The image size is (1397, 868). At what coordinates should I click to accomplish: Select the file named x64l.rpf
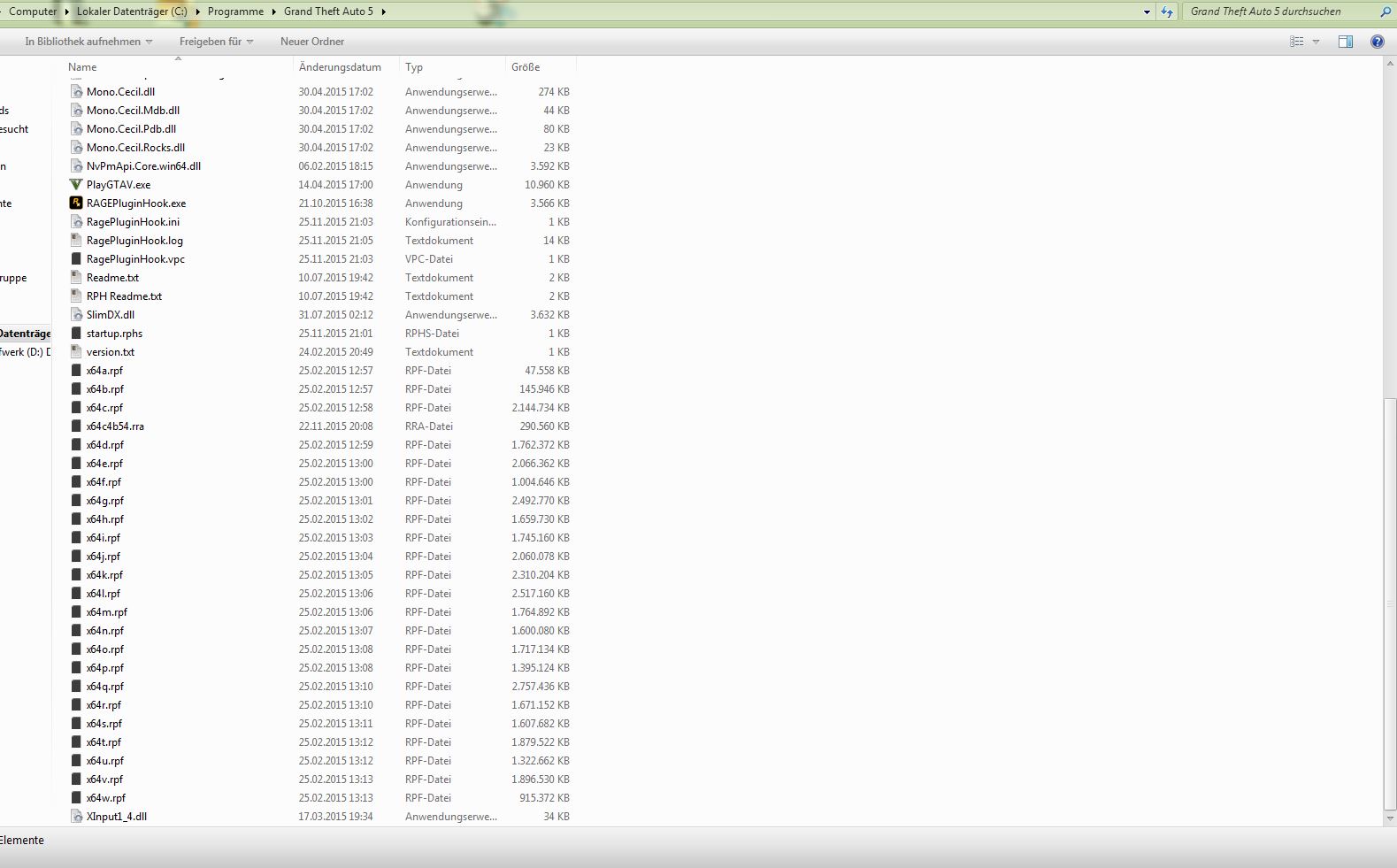[104, 594]
